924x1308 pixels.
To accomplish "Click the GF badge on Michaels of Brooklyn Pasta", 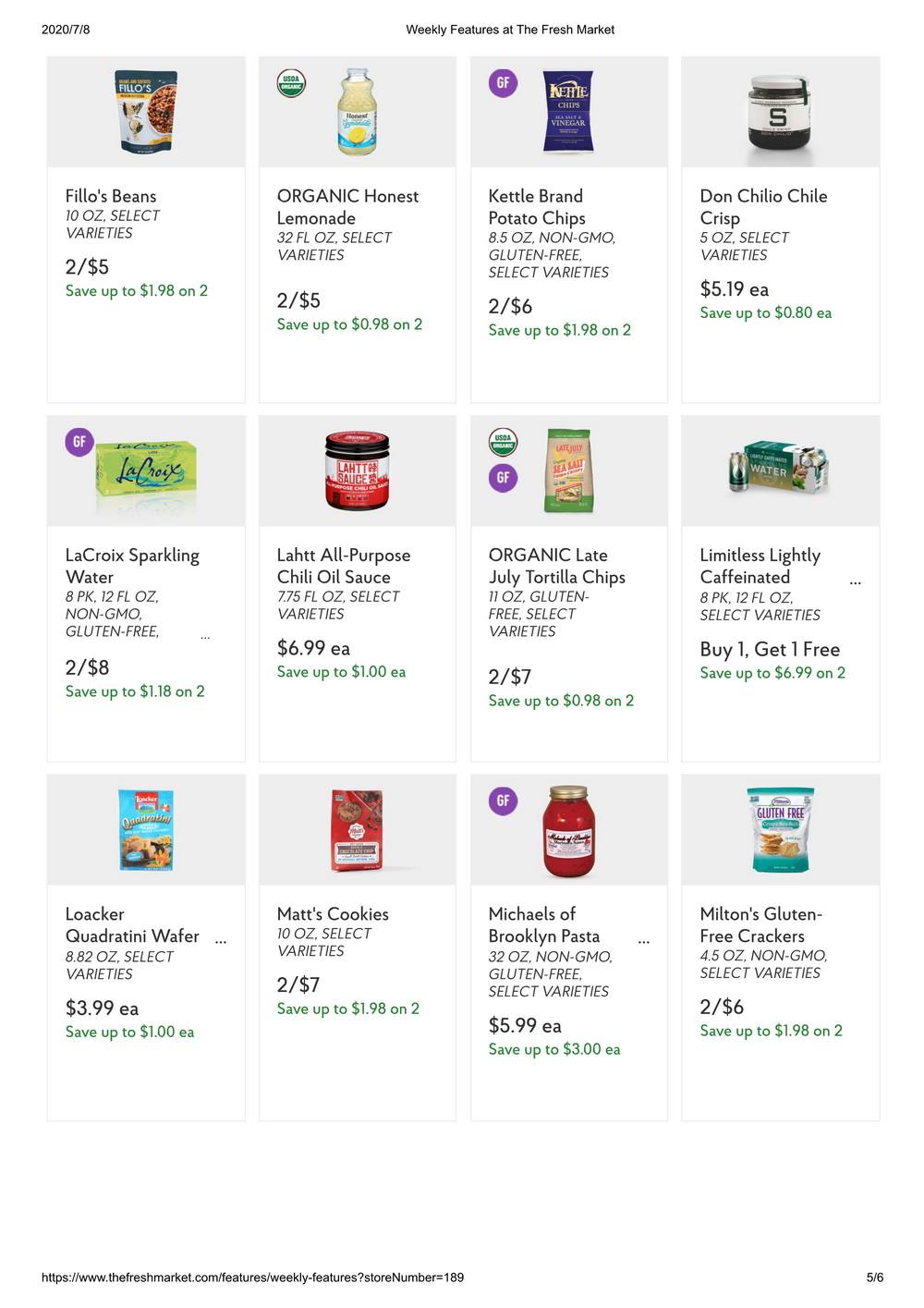I will 503,801.
